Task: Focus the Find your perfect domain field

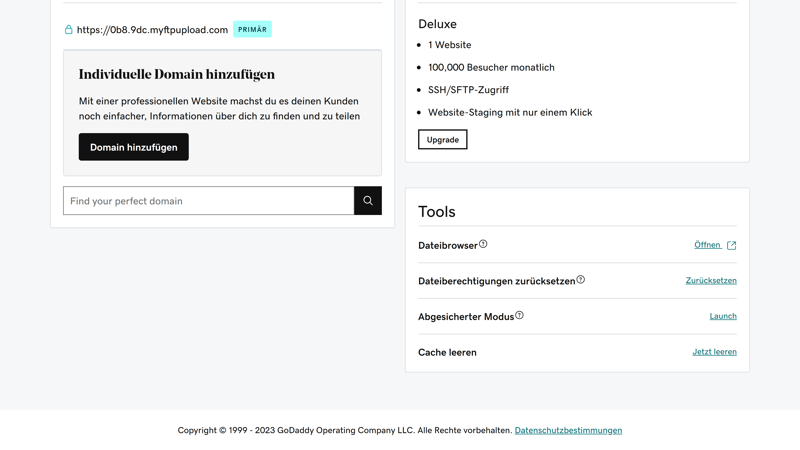Action: [x=208, y=201]
